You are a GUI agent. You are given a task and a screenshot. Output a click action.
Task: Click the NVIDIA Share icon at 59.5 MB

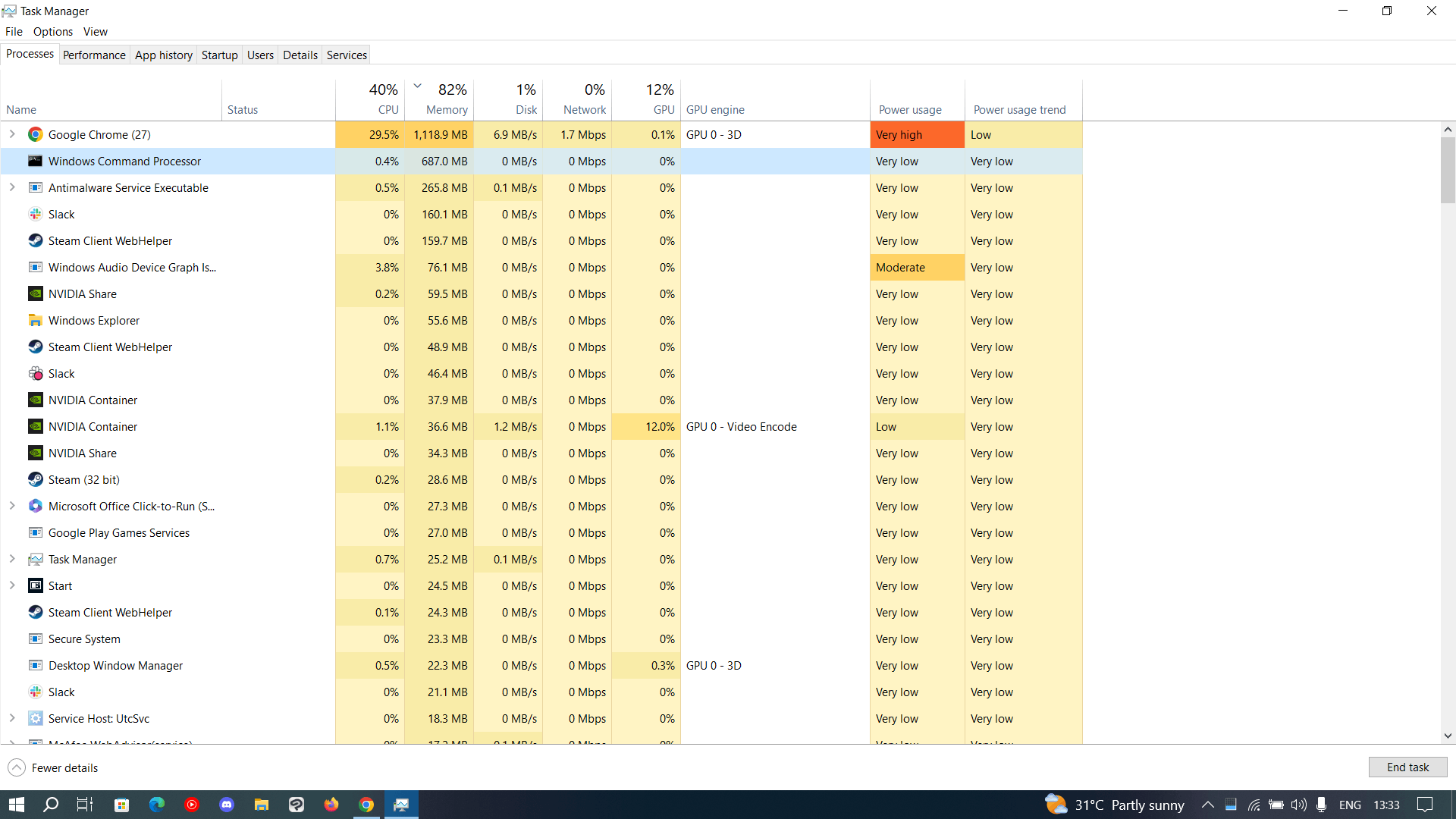tap(35, 294)
